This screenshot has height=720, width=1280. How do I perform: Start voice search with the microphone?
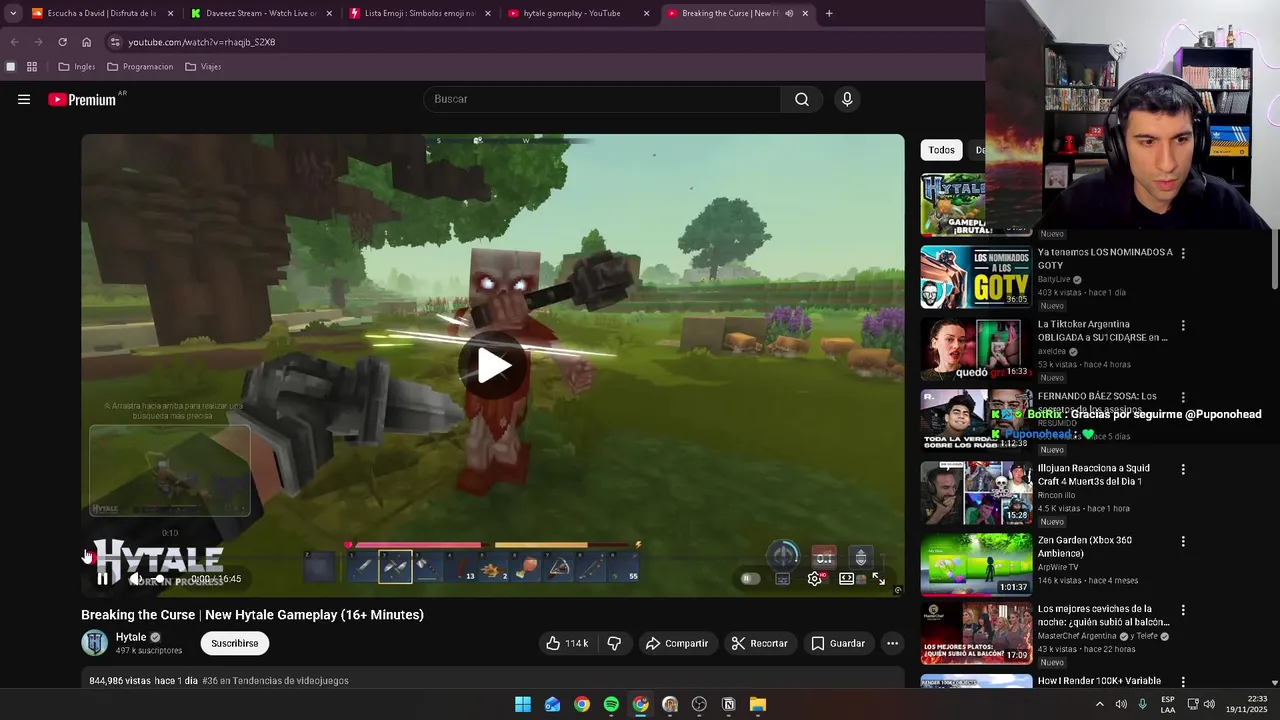pyautogui.click(x=847, y=99)
